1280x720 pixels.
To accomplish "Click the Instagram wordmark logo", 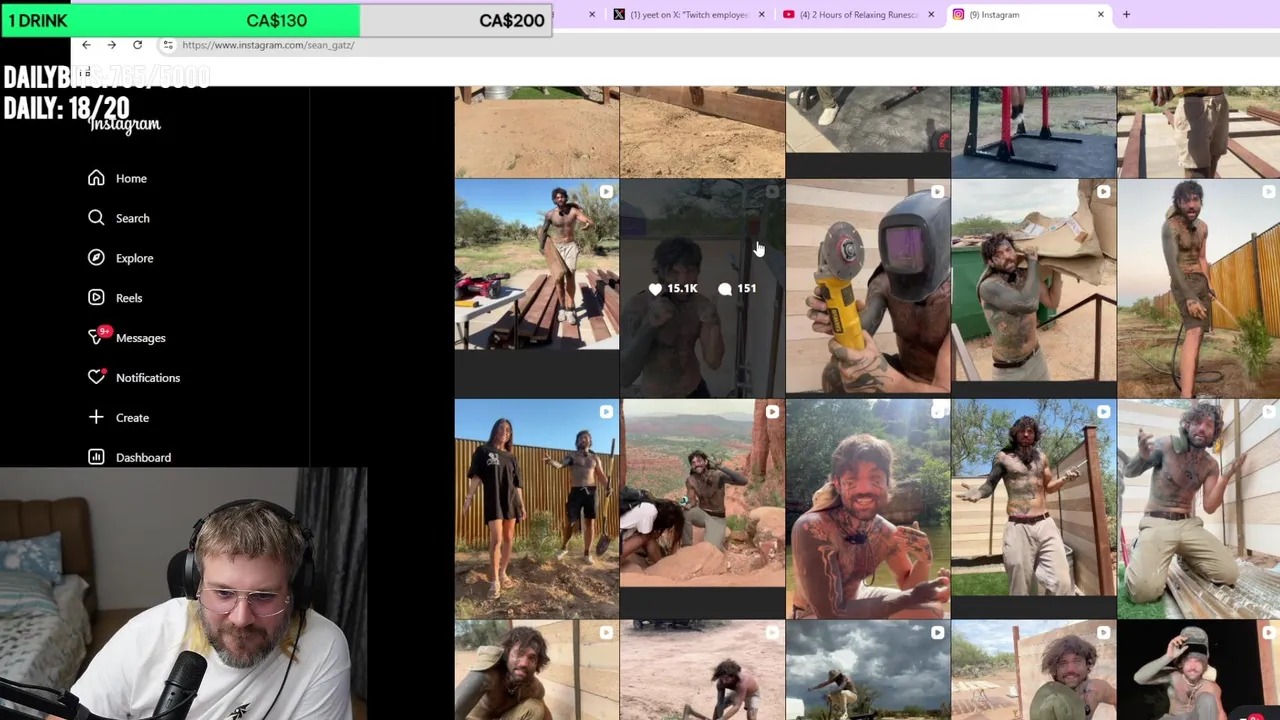I will tap(125, 124).
